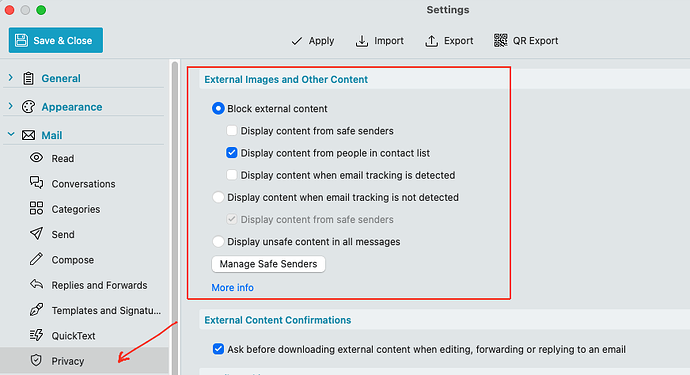Click QR Export in the toolbar
The image size is (690, 375).
526,41
